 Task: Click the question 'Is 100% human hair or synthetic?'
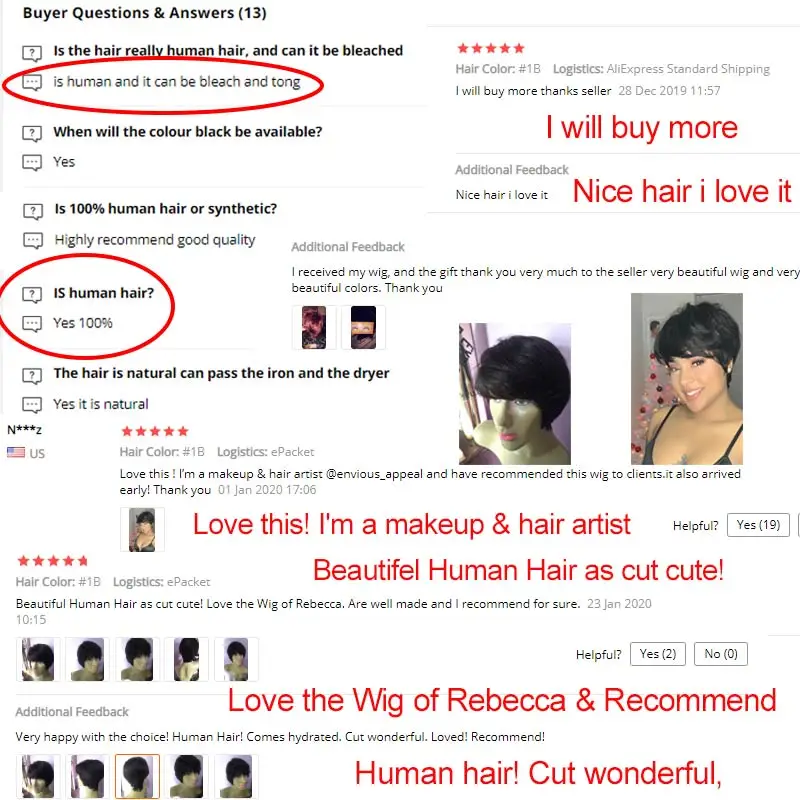pyautogui.click(x=166, y=209)
